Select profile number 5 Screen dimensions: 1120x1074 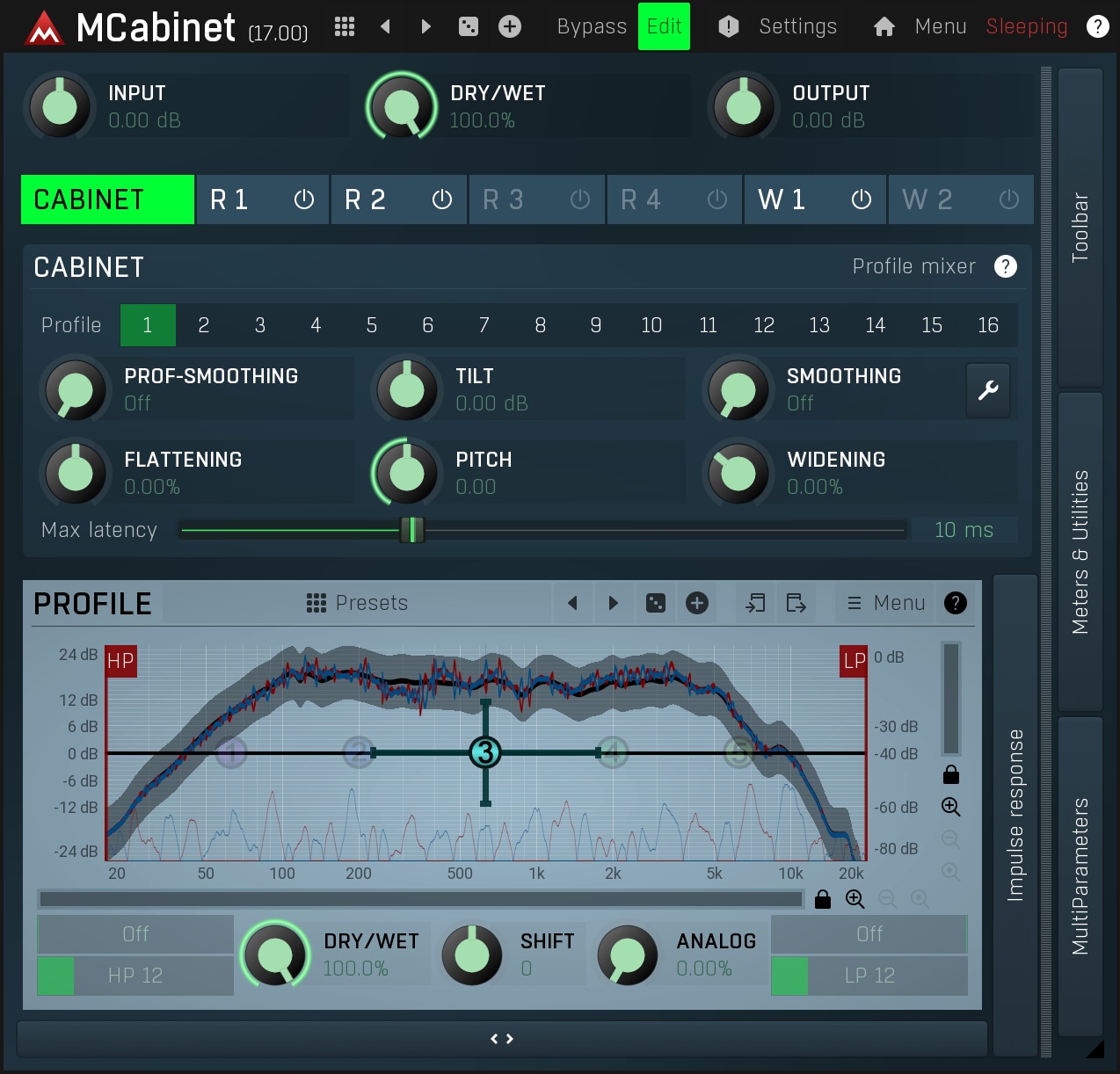pyautogui.click(x=372, y=325)
